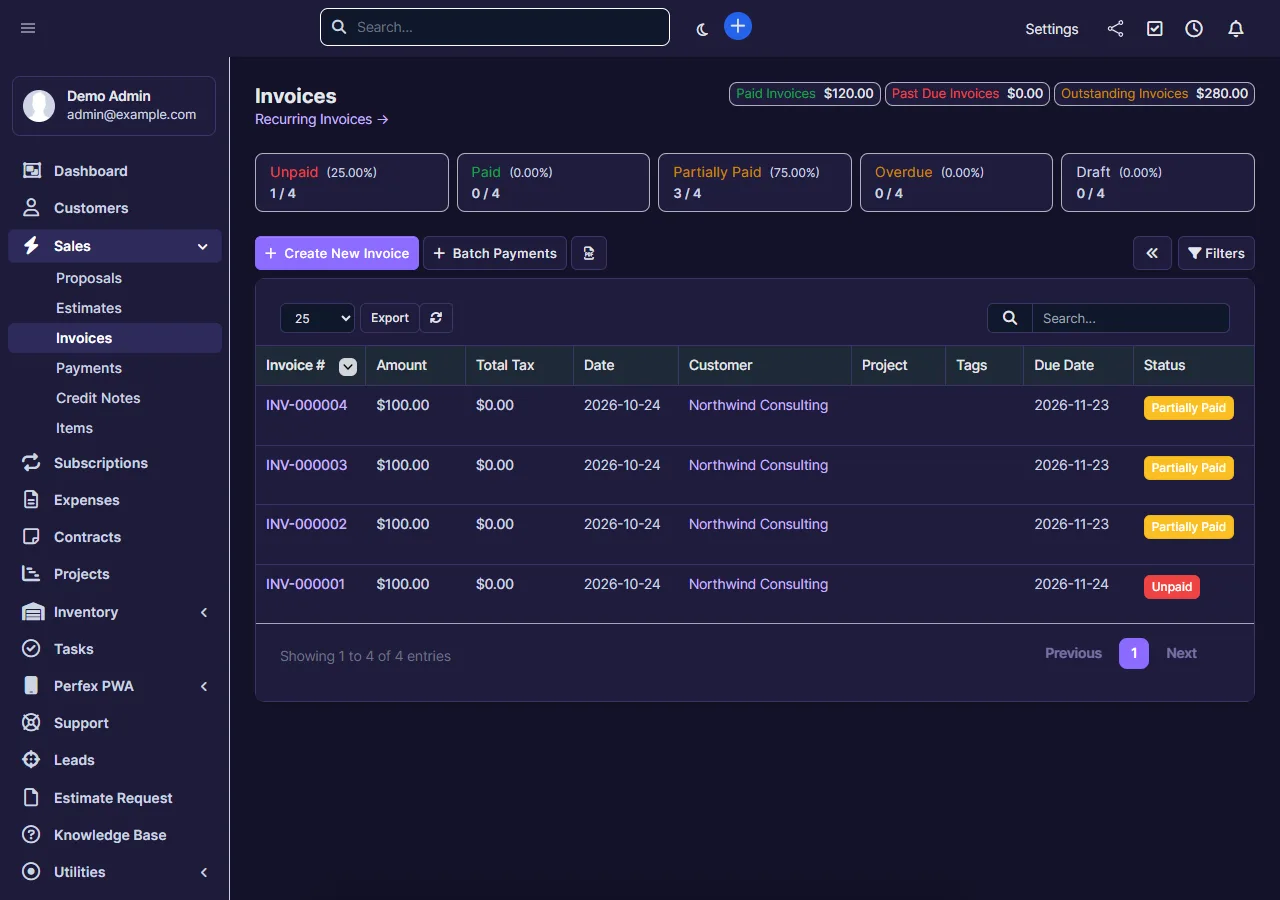Open the 25 entries-per-page dropdown

click(x=318, y=318)
